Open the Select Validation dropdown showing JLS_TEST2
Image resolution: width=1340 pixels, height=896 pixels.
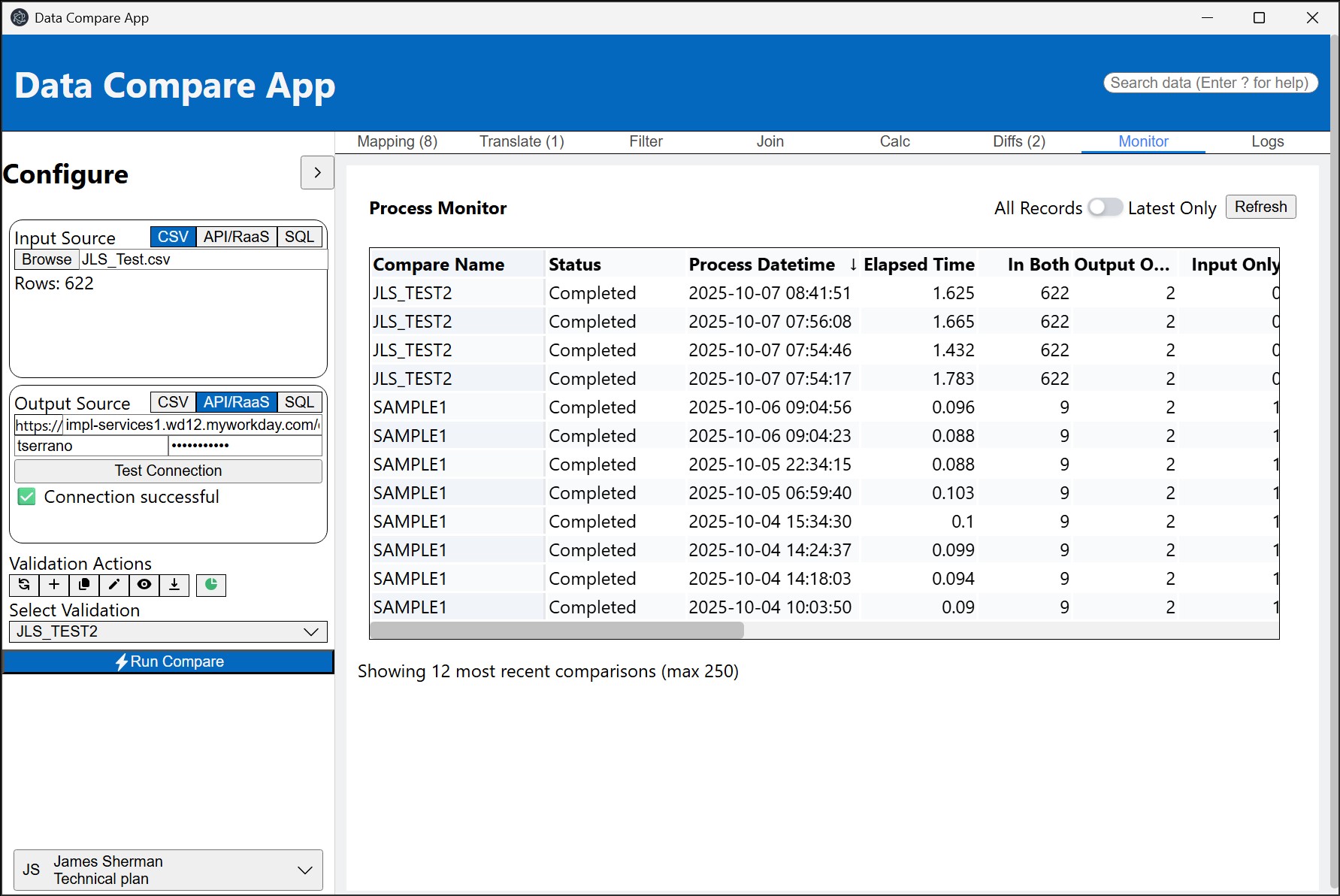[x=168, y=631]
